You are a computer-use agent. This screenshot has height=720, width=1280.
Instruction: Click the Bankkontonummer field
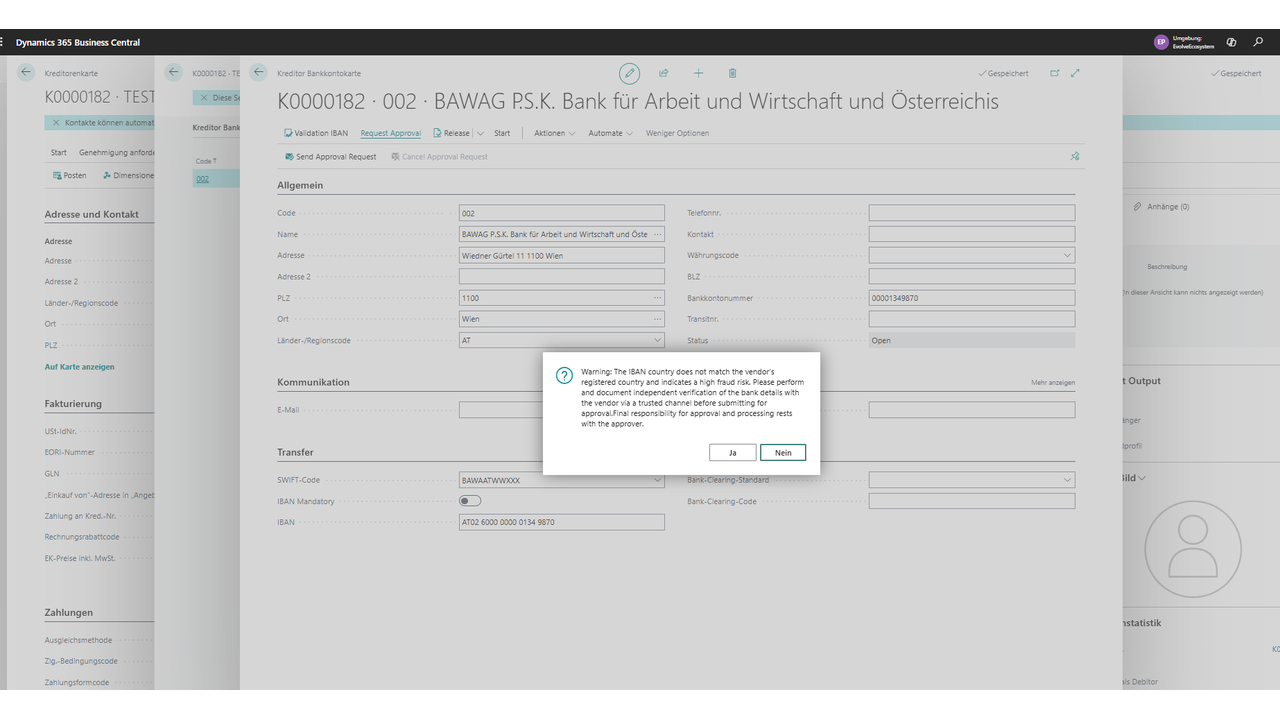click(972, 298)
